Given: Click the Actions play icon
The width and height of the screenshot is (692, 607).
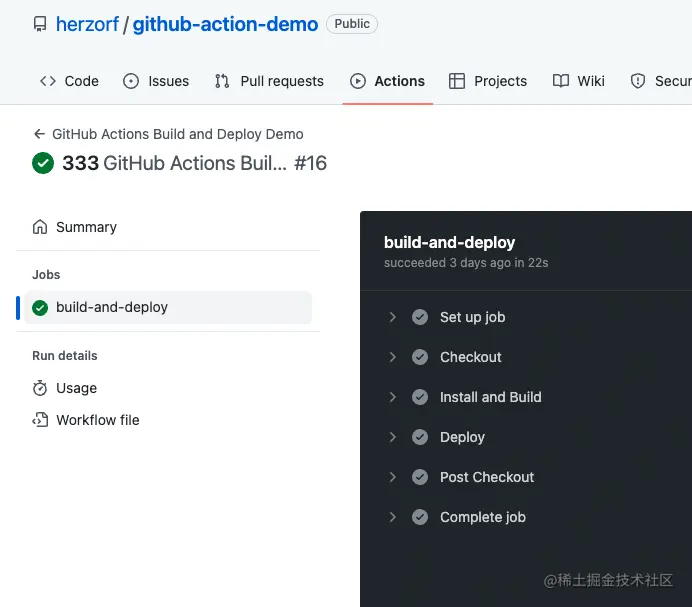Looking at the screenshot, I should tap(357, 81).
